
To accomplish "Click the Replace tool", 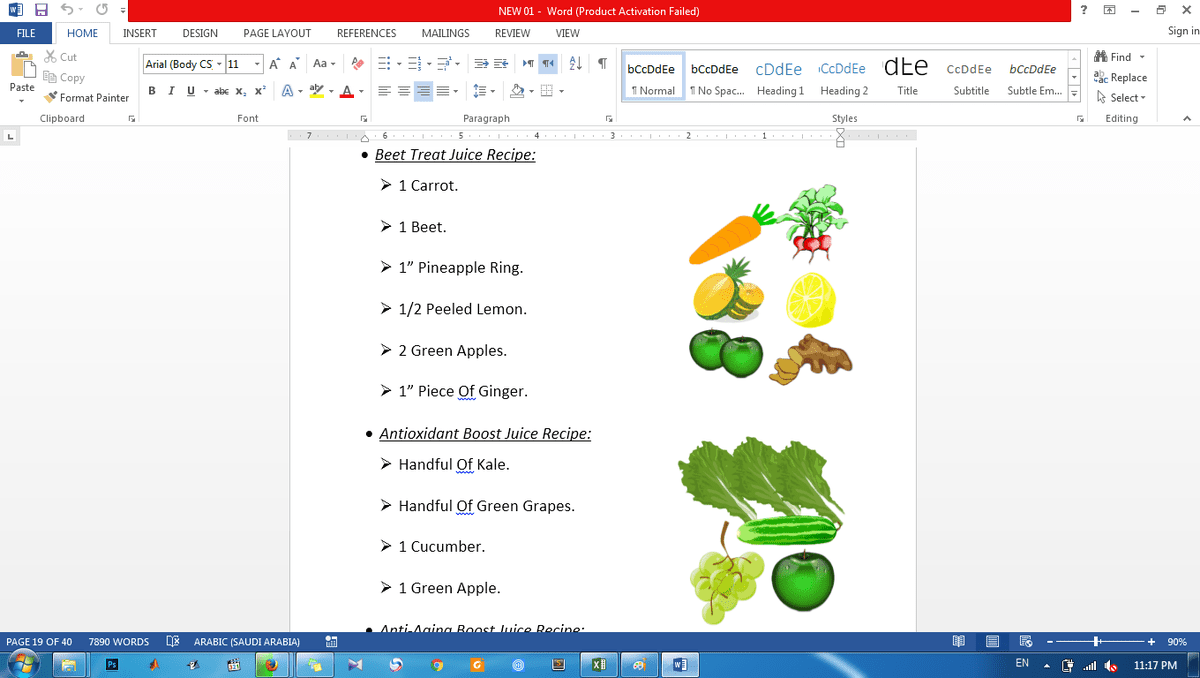I will tap(1120, 77).
